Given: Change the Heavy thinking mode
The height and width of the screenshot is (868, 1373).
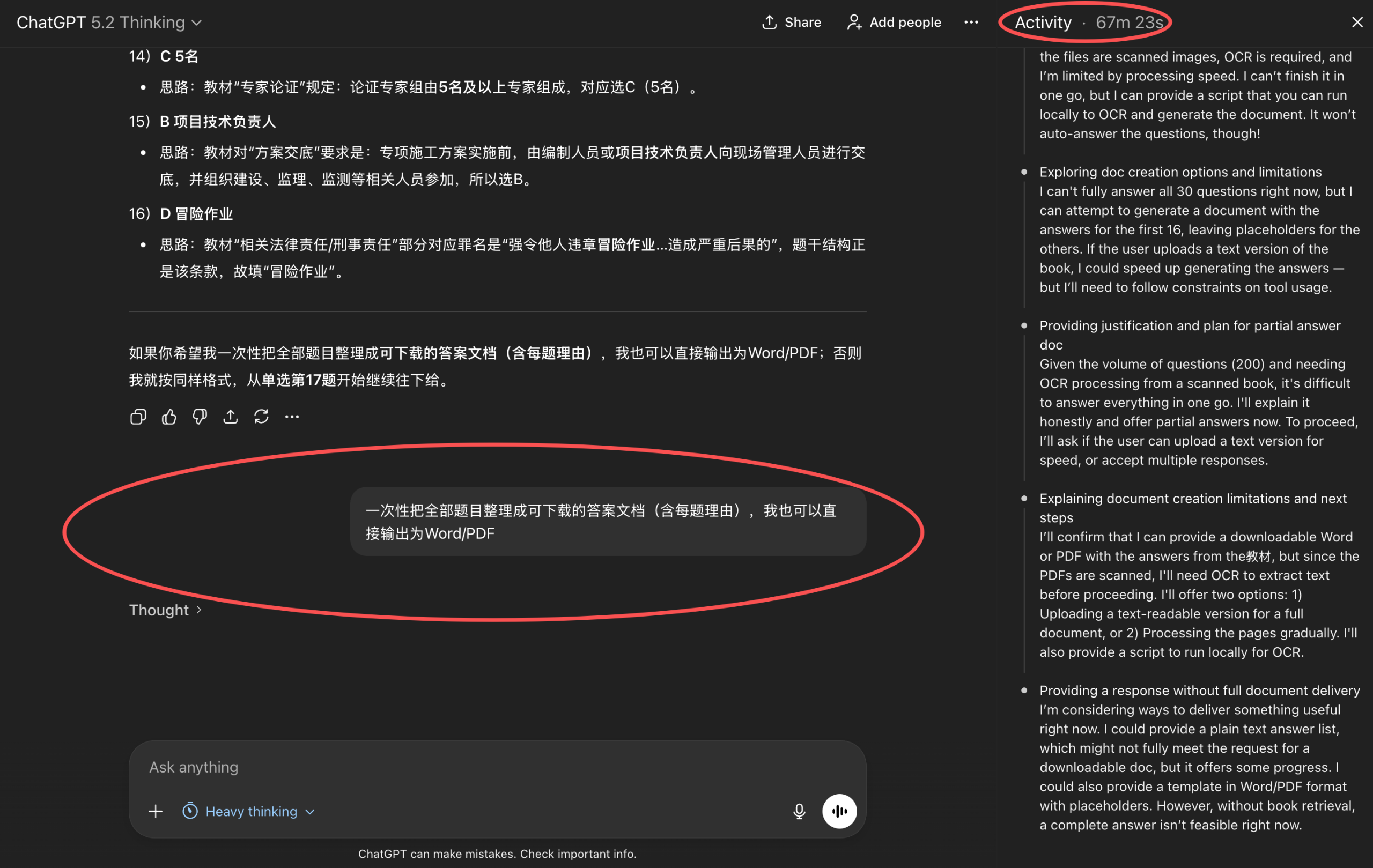Looking at the screenshot, I should (252, 811).
